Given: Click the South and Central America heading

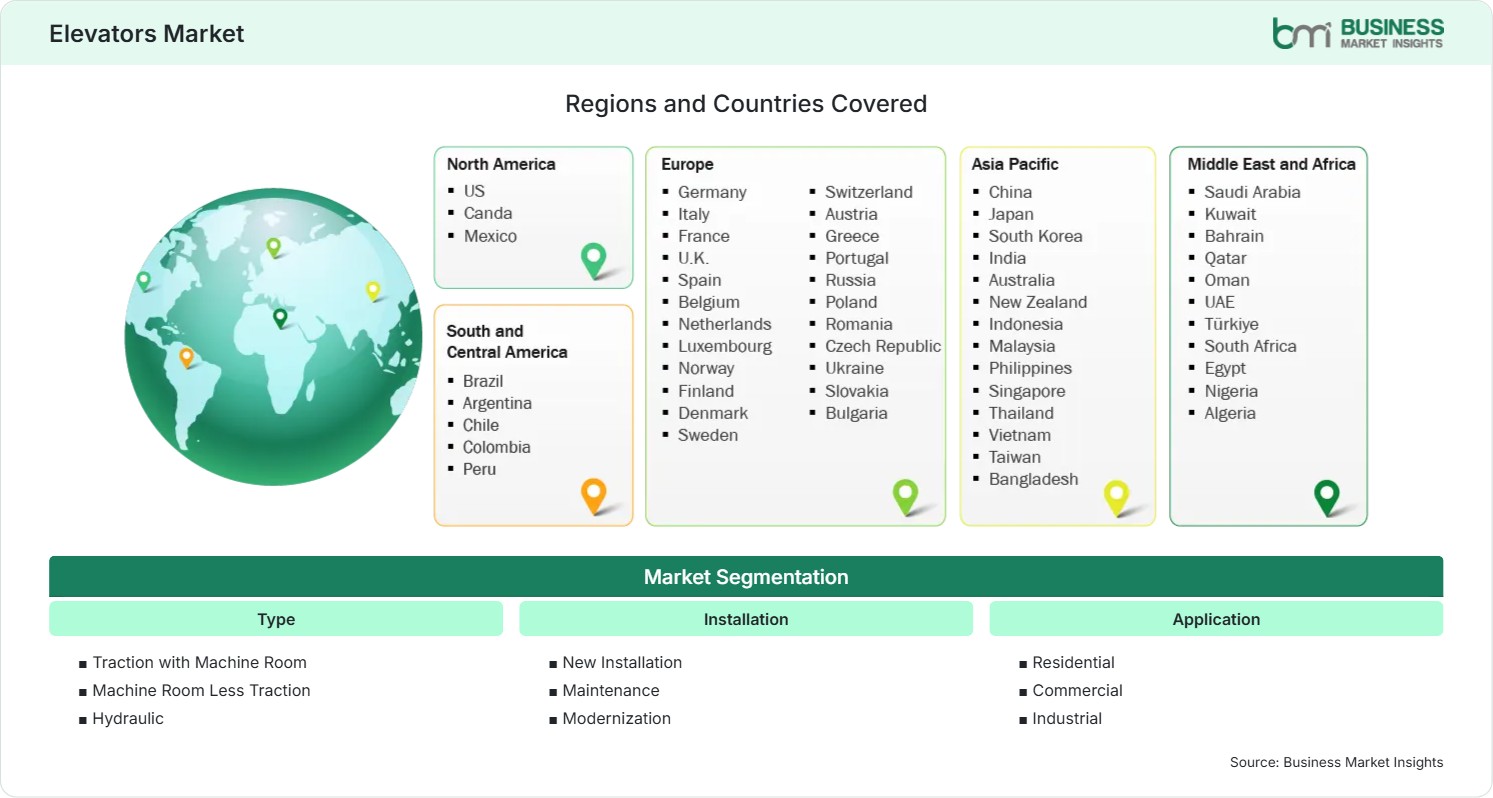Looking at the screenshot, I should pyautogui.click(x=507, y=341).
